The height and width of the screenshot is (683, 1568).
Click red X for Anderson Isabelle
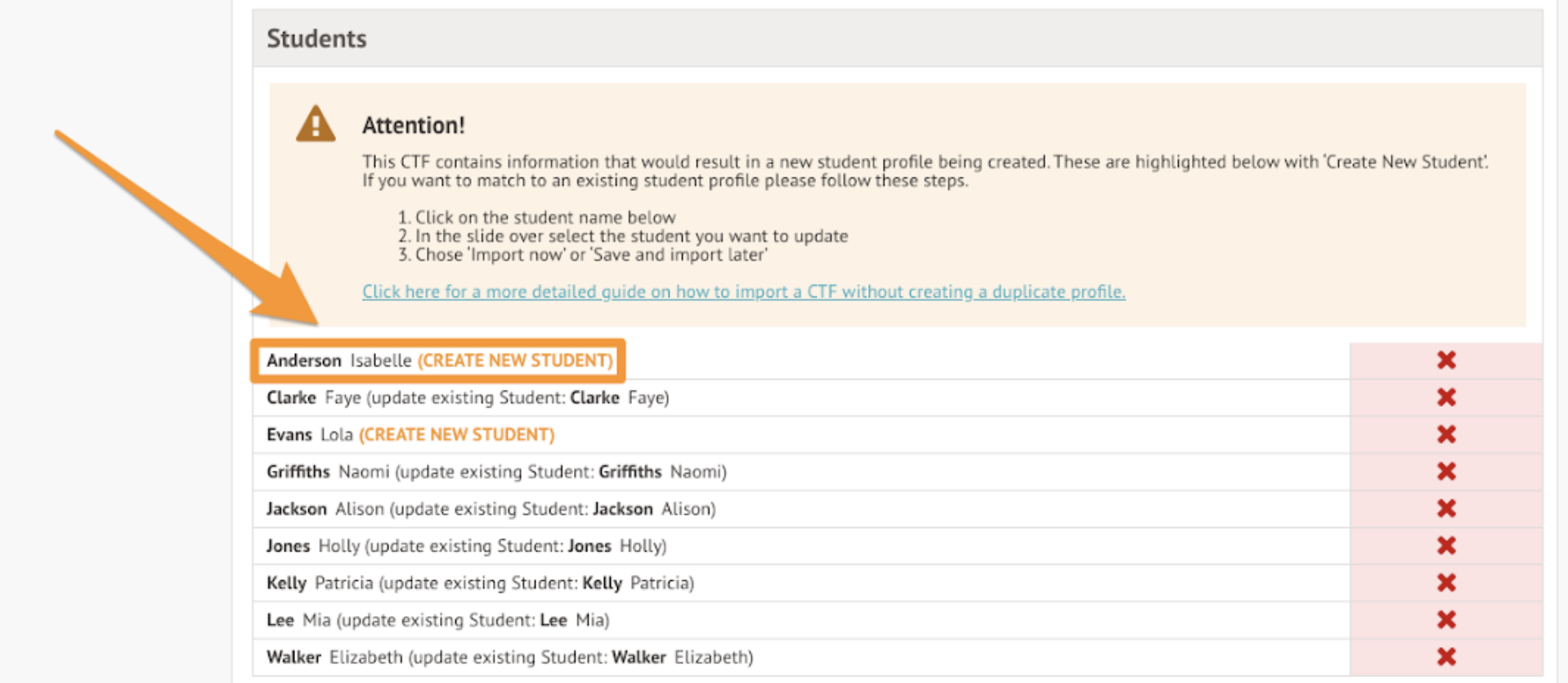pos(1445,360)
